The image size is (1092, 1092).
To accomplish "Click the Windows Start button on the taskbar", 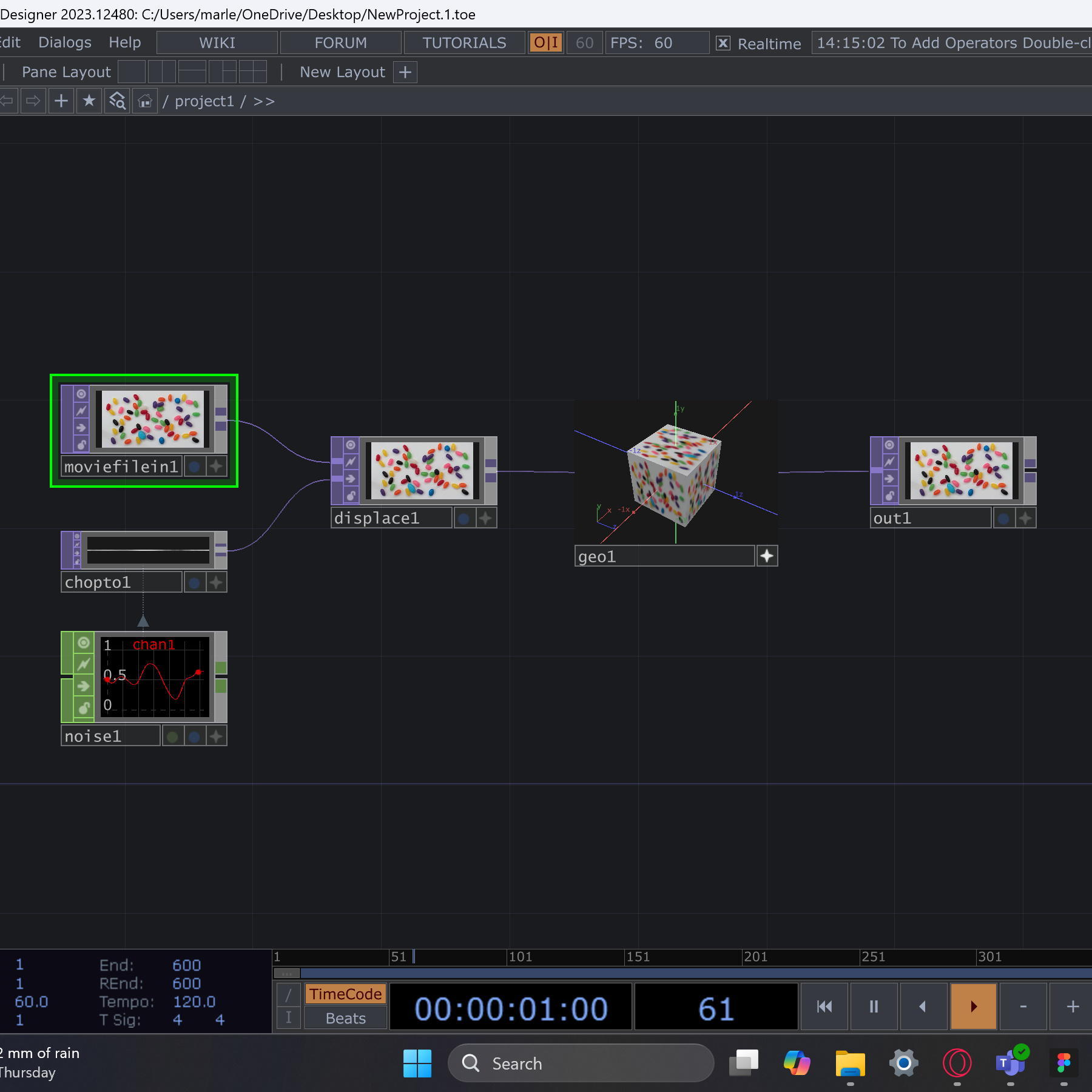I will [417, 1063].
